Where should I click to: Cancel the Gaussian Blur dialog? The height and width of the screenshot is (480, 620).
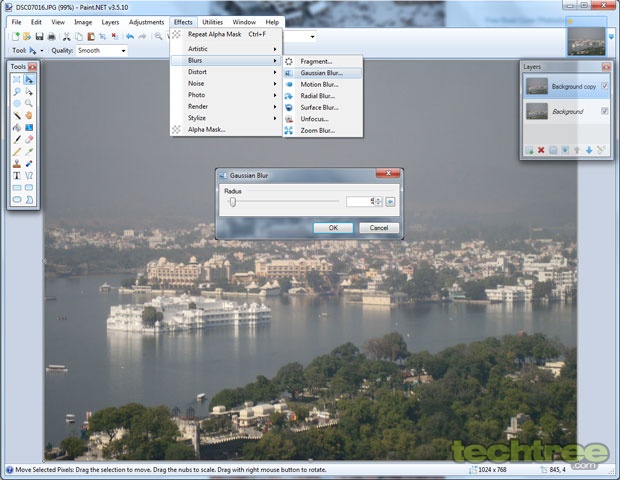pos(379,228)
